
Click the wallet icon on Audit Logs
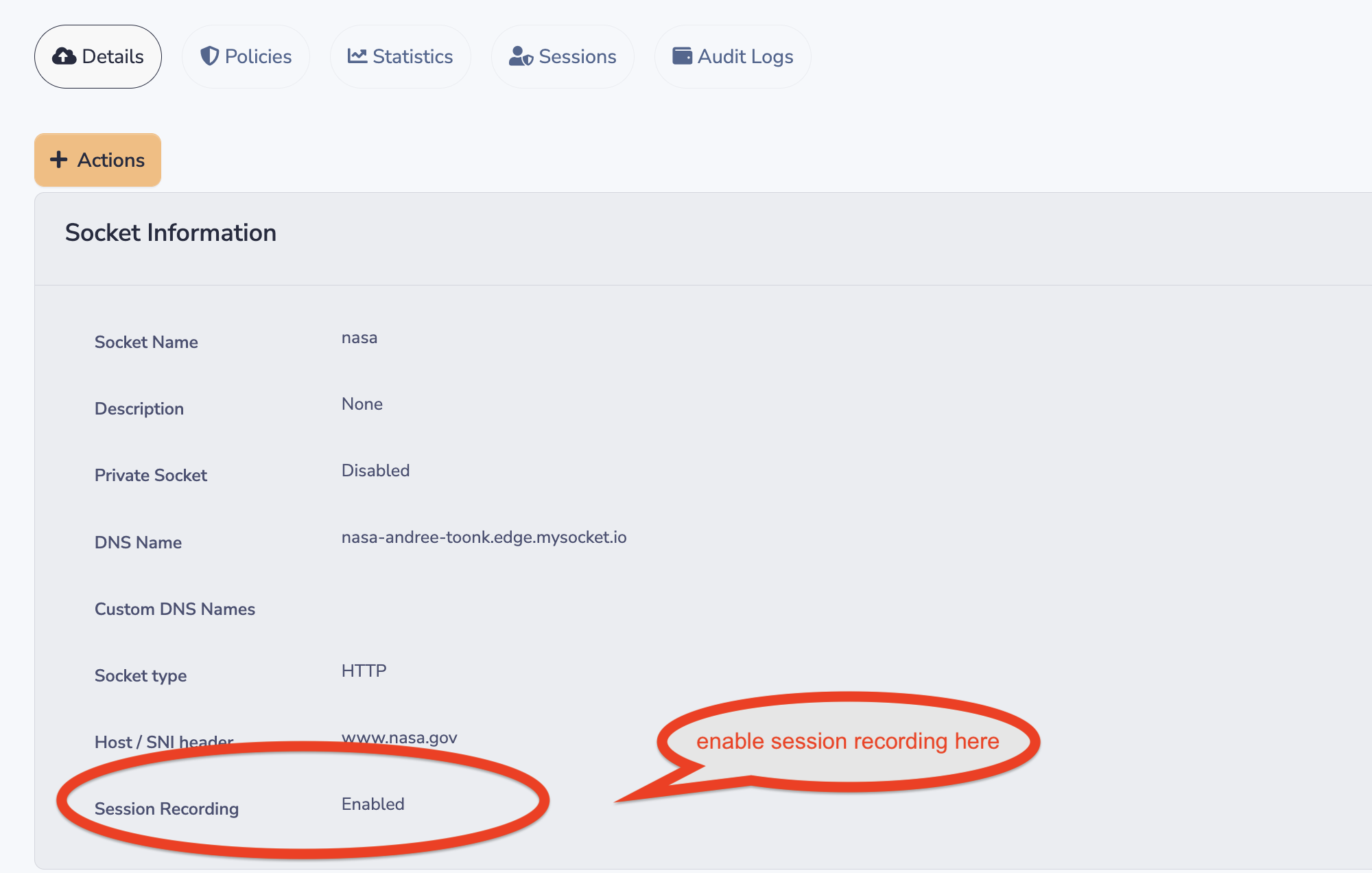pyautogui.click(x=682, y=56)
